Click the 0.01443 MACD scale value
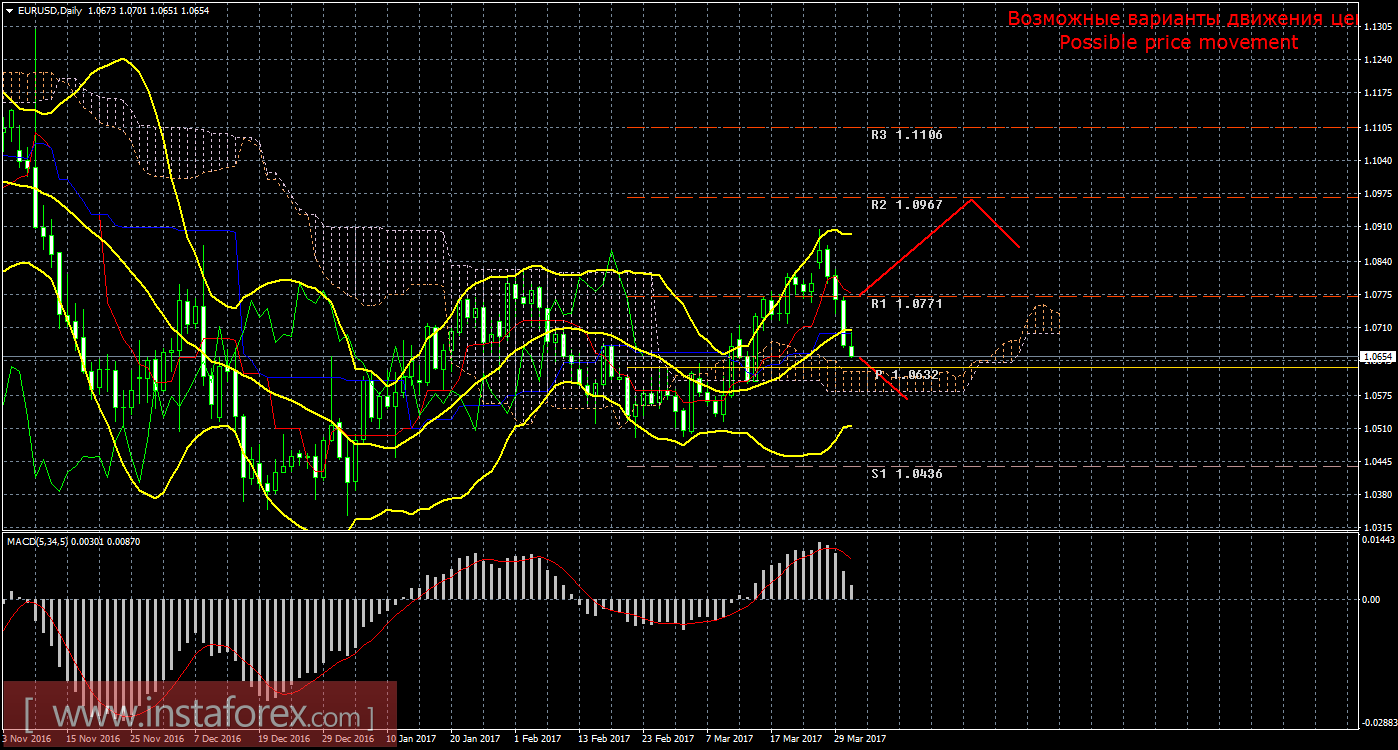Image resolution: width=1398 pixels, height=750 pixels. click(1378, 540)
